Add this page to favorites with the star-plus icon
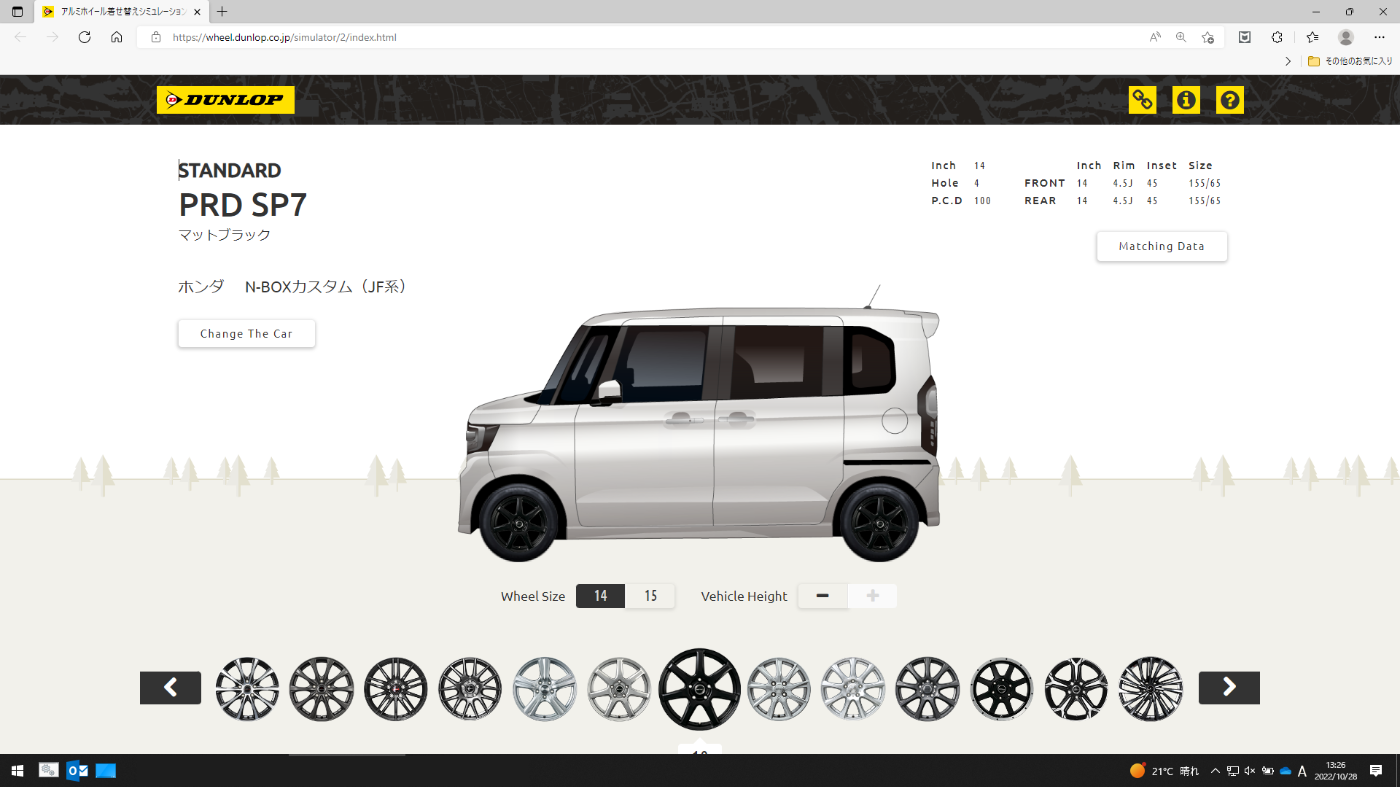1400x787 pixels. pyautogui.click(x=1208, y=37)
